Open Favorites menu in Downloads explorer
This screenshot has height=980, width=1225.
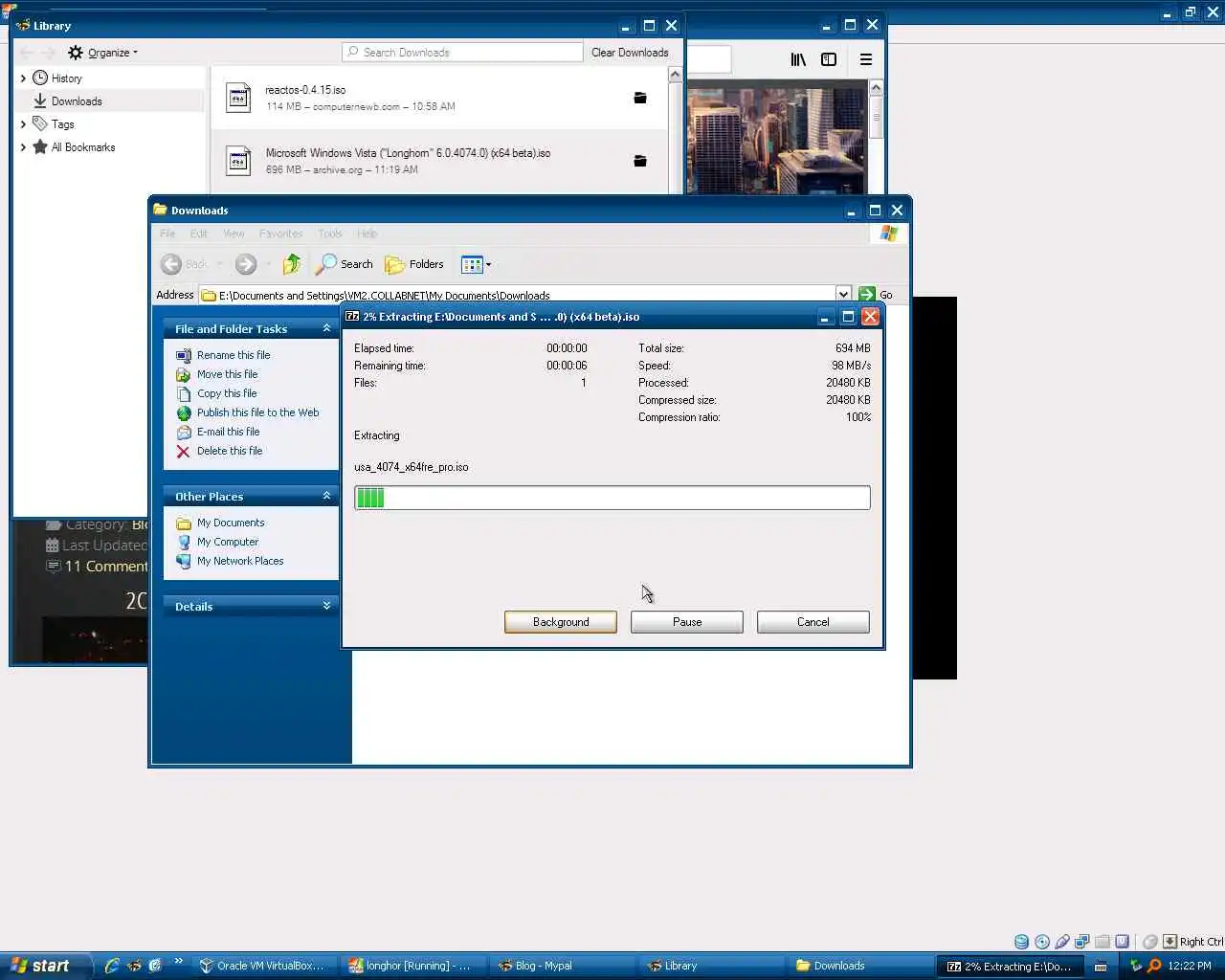click(280, 234)
